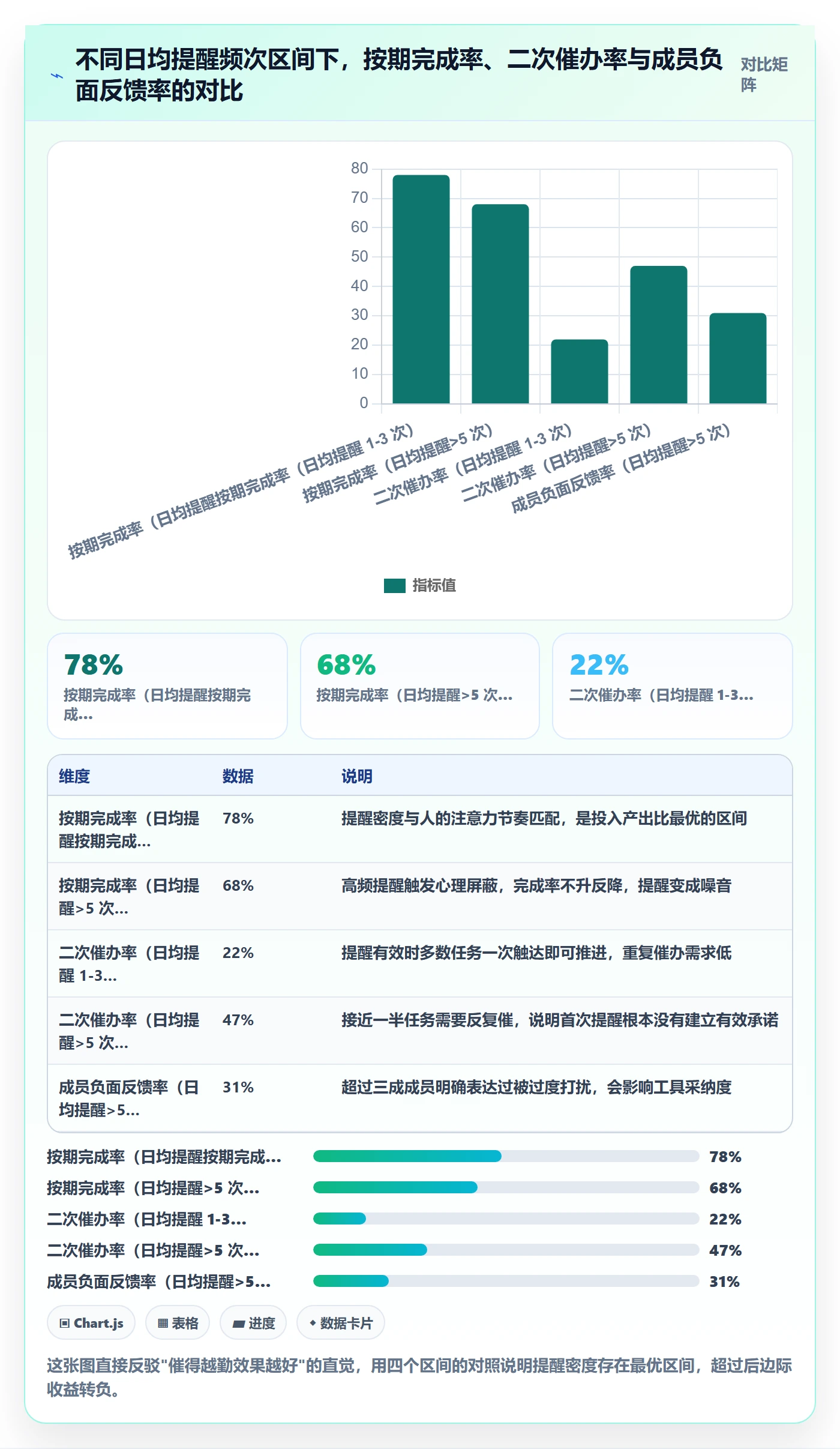
Task: Click the lightning icon beside the title
Action: coord(57,76)
